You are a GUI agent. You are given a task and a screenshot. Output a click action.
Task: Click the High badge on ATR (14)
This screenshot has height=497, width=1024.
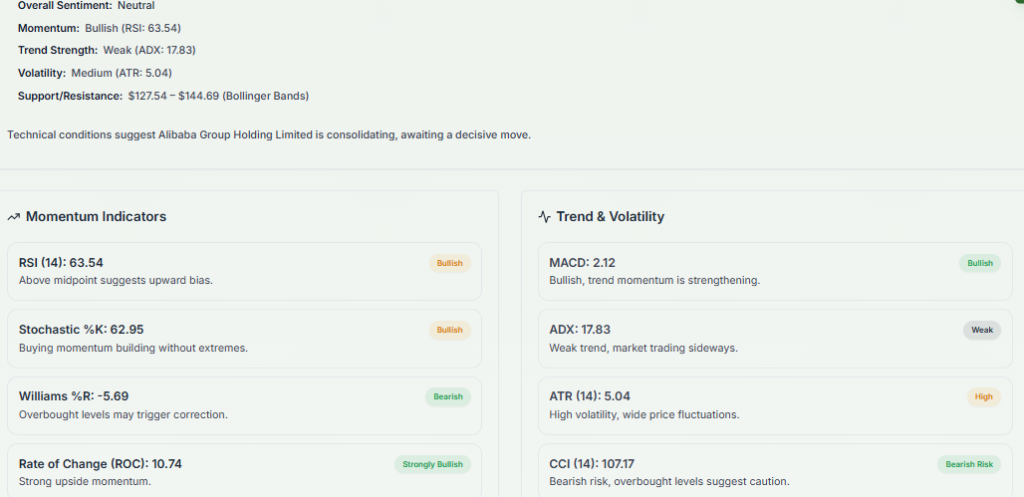(x=984, y=396)
